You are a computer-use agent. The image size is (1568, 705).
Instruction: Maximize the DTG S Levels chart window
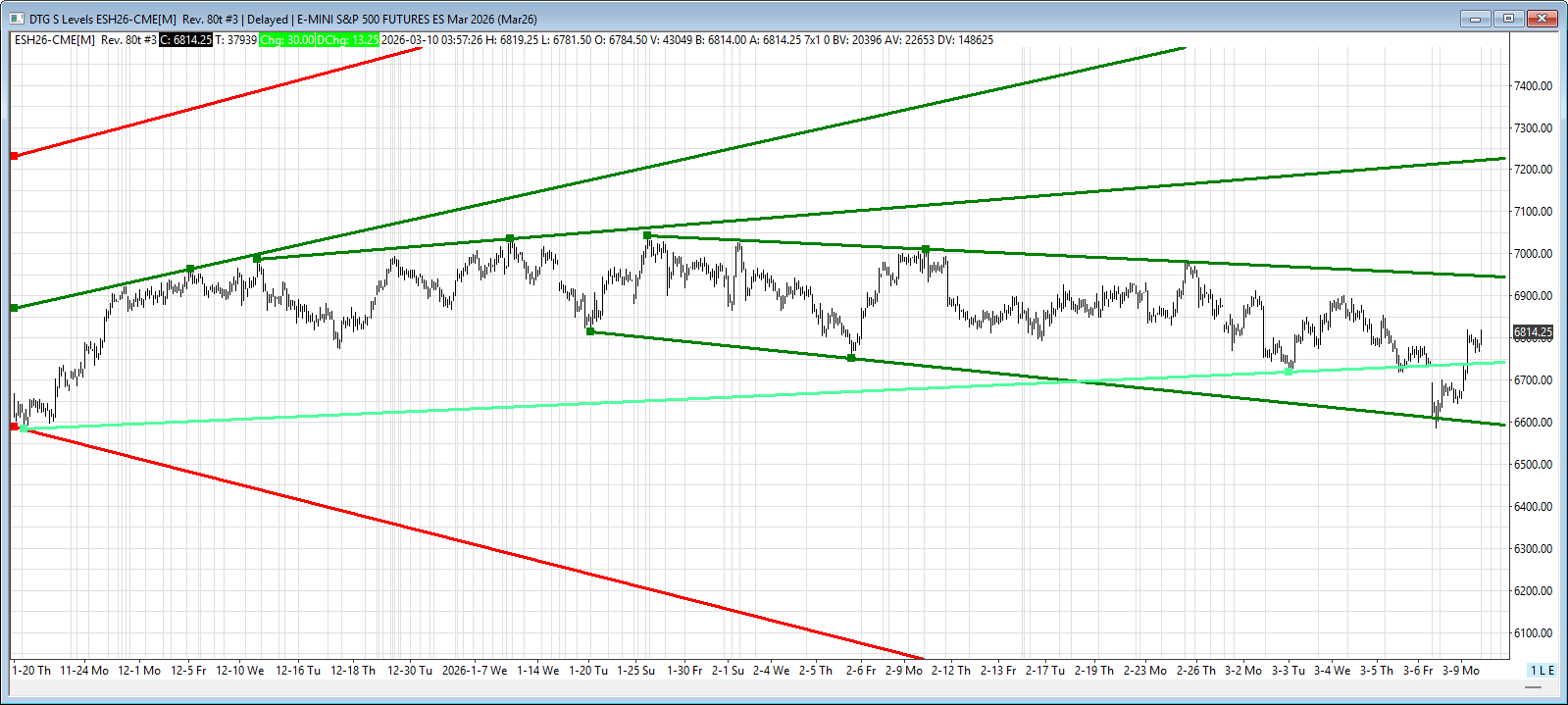coord(1508,19)
